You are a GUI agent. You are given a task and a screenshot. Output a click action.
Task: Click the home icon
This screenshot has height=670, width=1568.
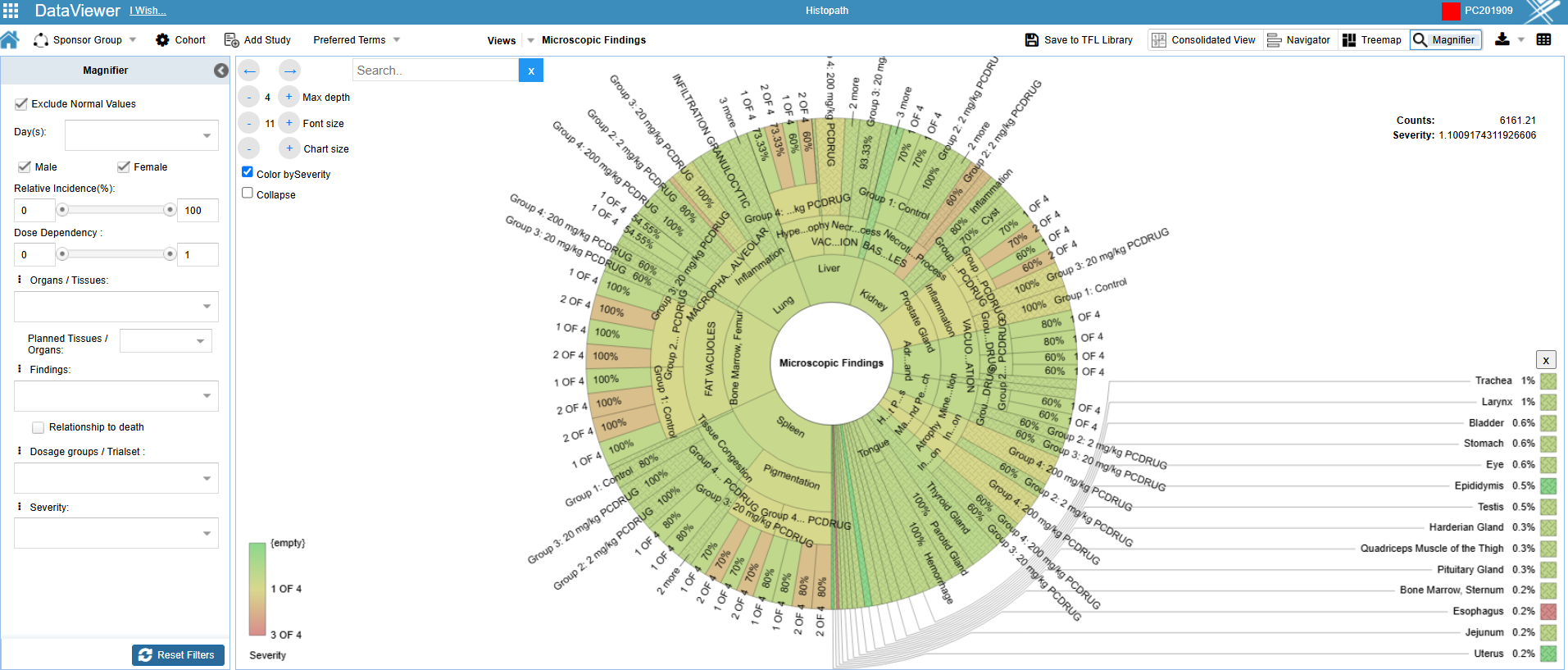[x=10, y=39]
